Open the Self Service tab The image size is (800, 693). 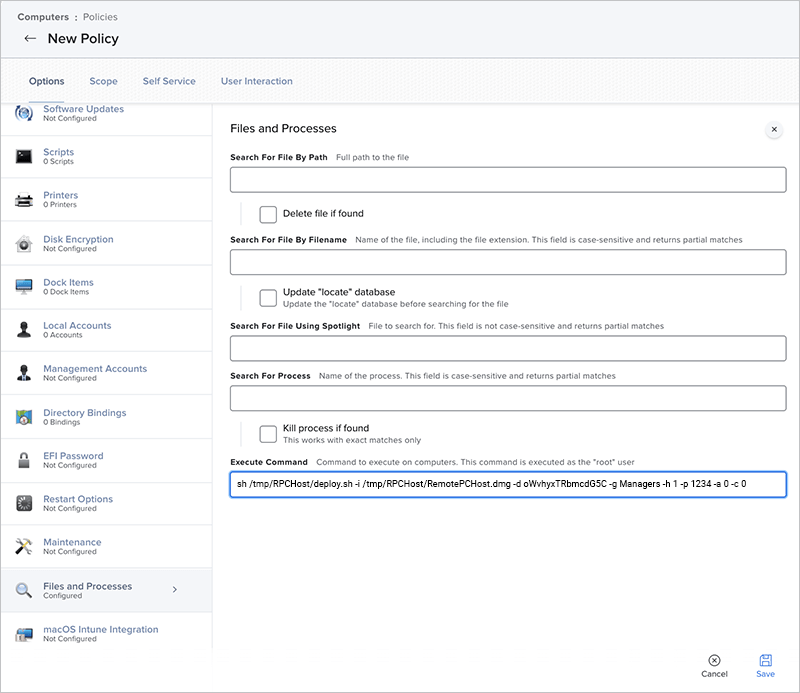pos(169,81)
